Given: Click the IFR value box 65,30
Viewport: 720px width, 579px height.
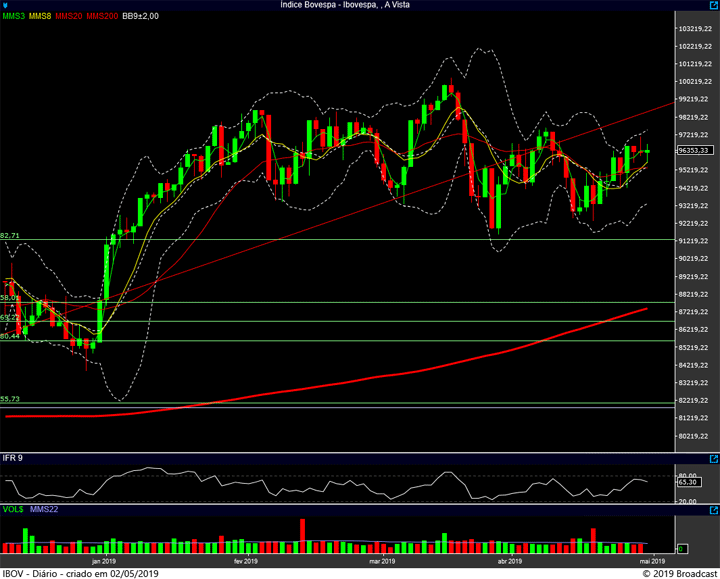Looking at the screenshot, I should pyautogui.click(x=689, y=482).
